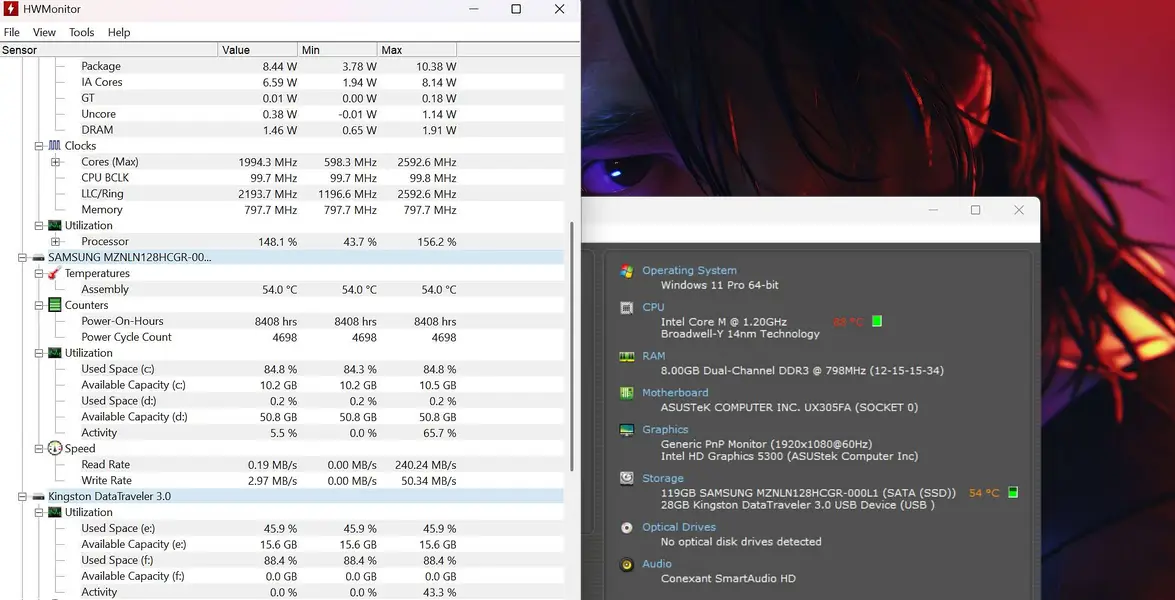Click the Audio speaker icon
This screenshot has width=1175, height=600.
point(626,565)
